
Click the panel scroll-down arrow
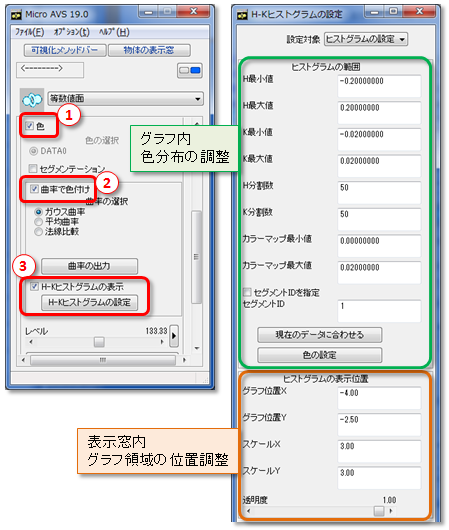(x=197, y=348)
